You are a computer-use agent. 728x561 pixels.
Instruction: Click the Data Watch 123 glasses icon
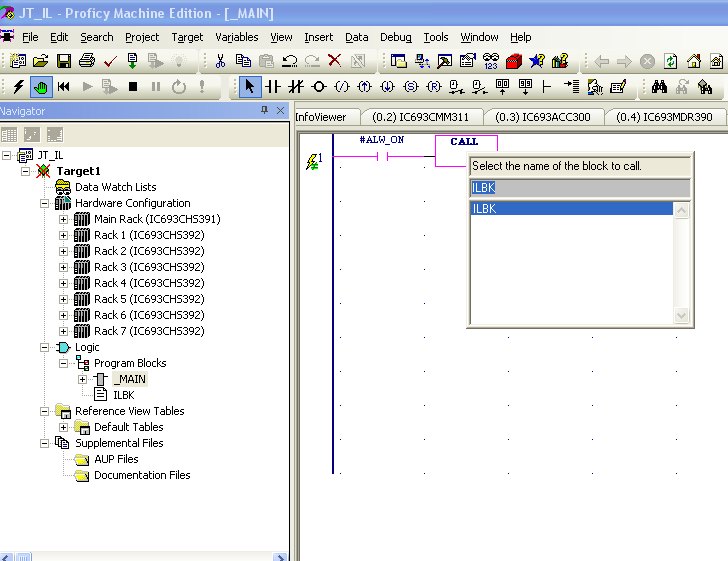coord(491,61)
